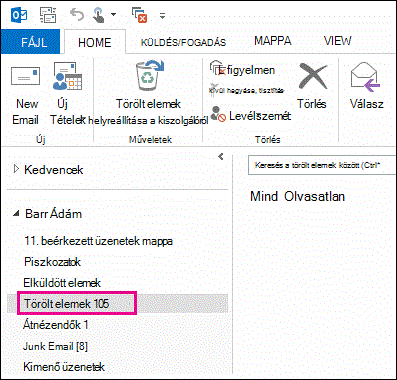This screenshot has height=380, width=397.
Task: Open the Átnézendők 1 folder
Action: [x=55, y=325]
